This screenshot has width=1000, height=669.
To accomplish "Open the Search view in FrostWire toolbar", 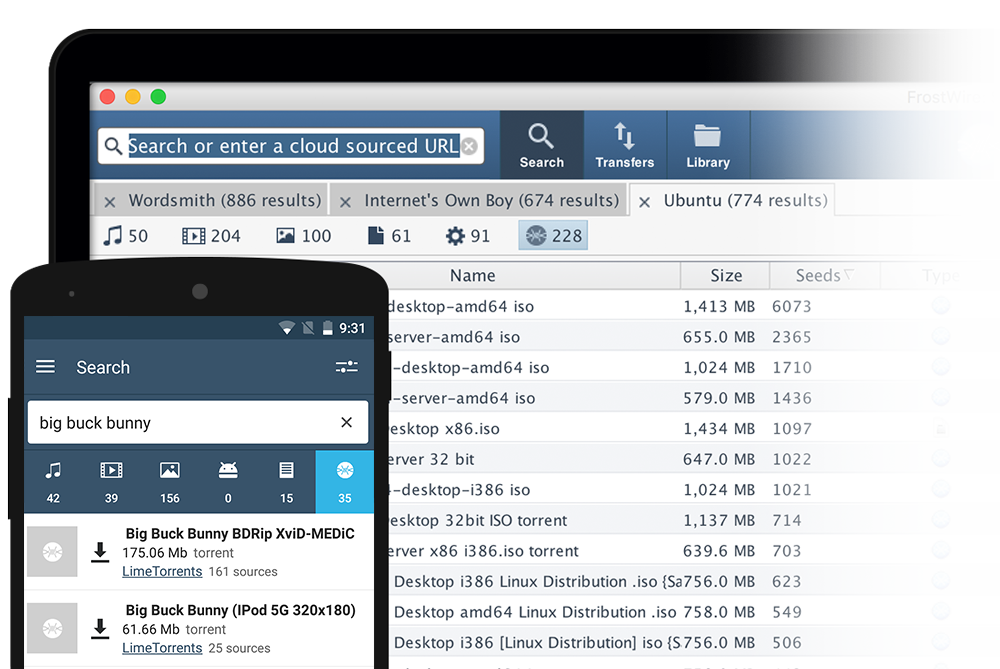I will (x=541, y=145).
